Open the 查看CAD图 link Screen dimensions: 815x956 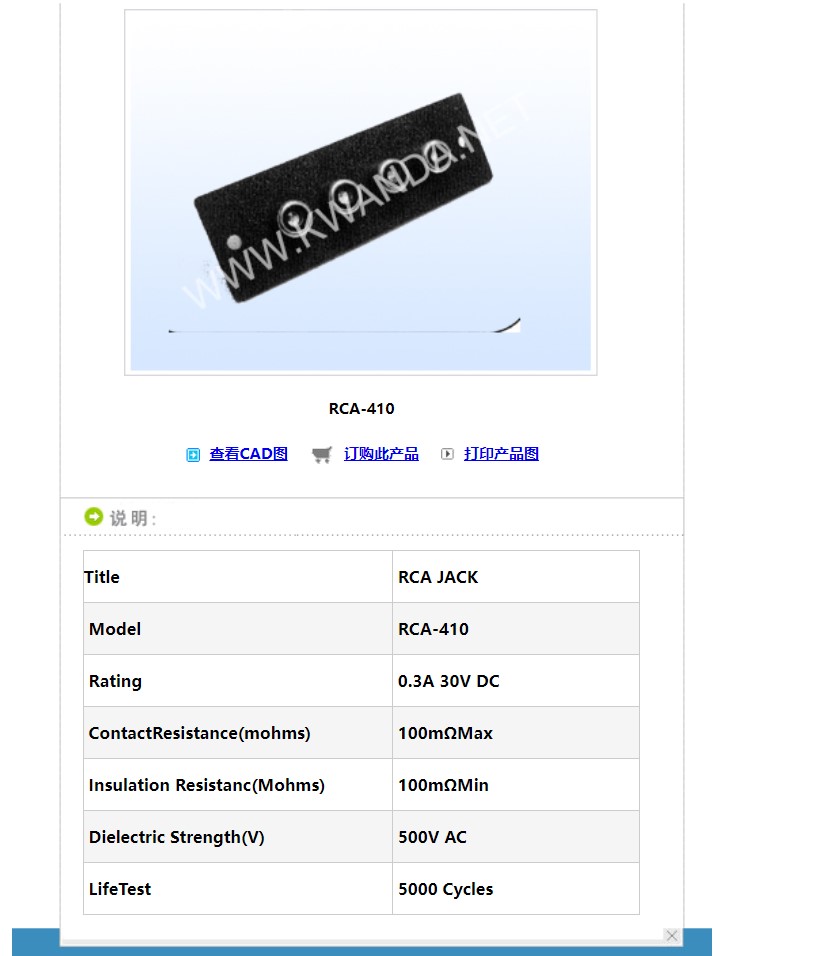coord(248,454)
